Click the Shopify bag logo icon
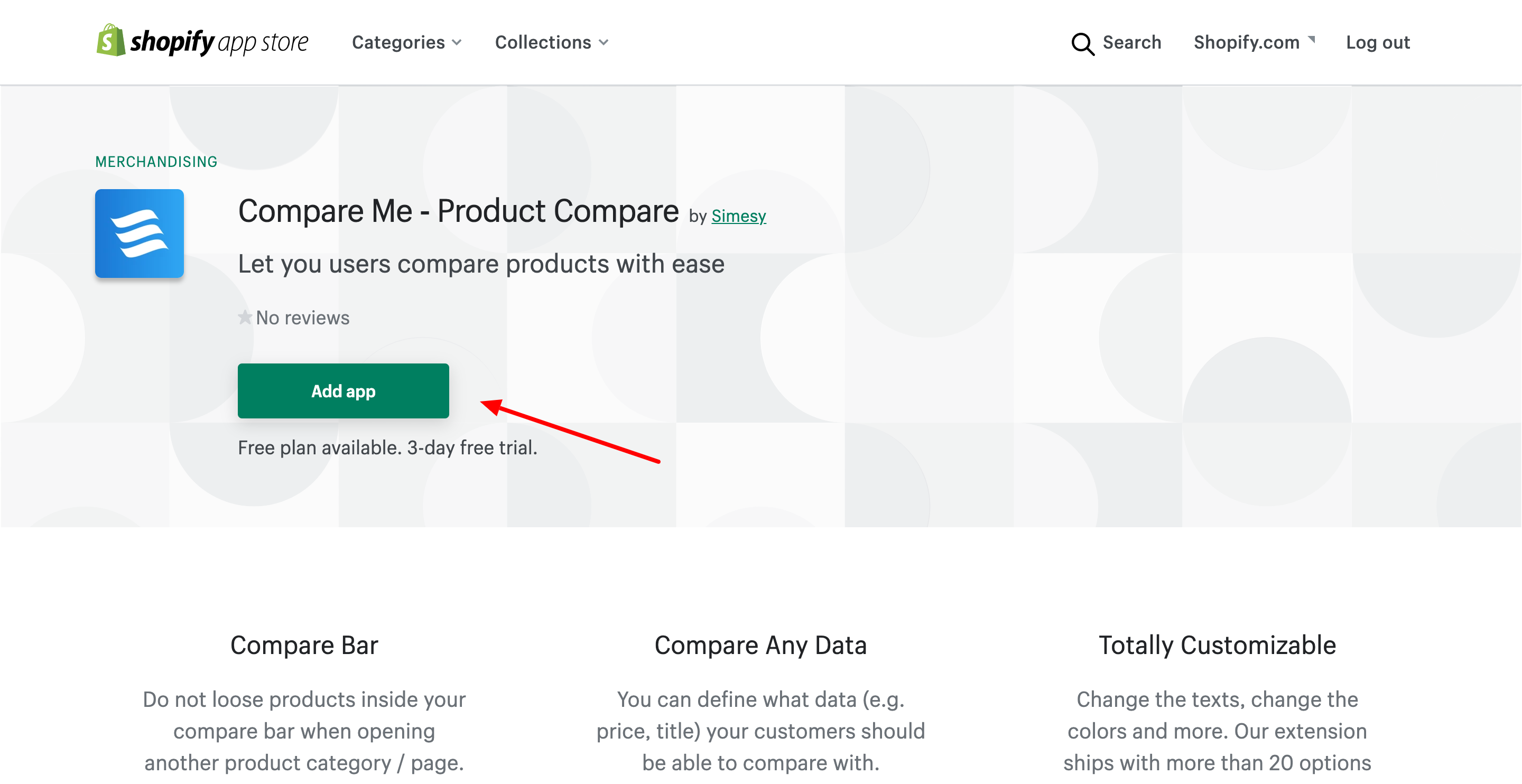 coord(111,40)
